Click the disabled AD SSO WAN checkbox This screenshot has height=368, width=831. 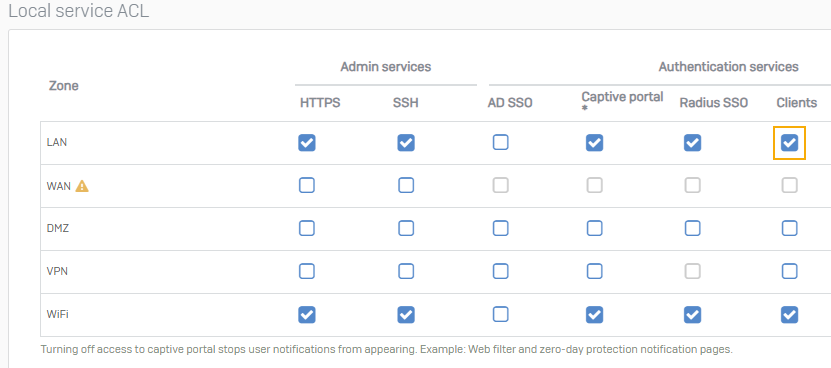pyautogui.click(x=500, y=185)
